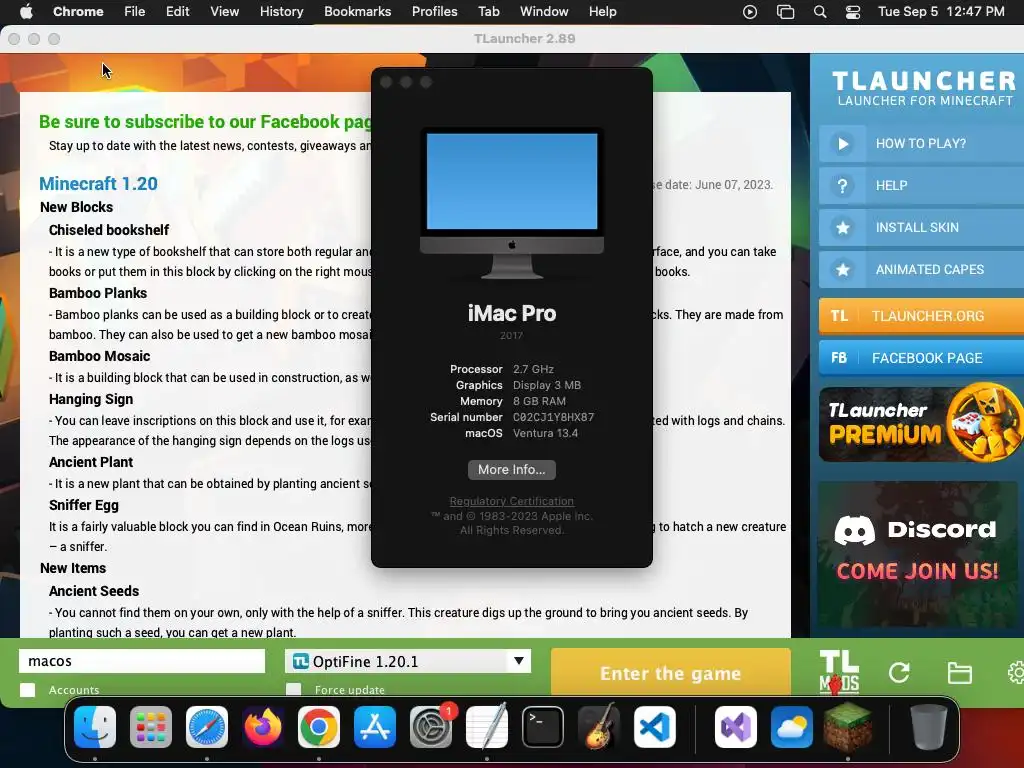Click ANIMATED CAPES sidebar button
Viewport: 1024px width, 768px height.
pos(921,269)
